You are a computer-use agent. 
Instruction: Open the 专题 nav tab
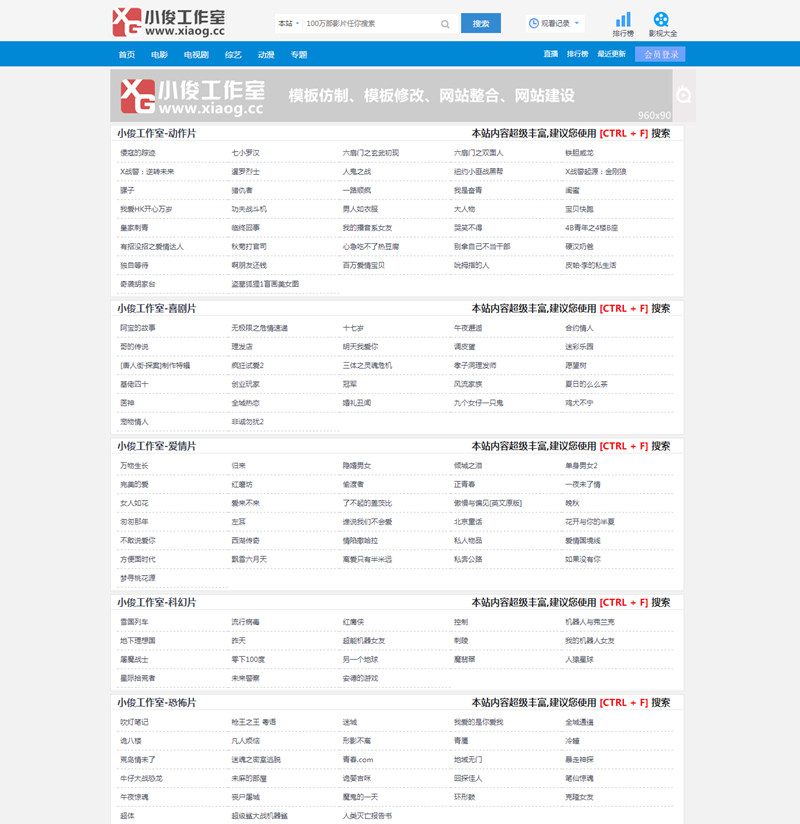pos(299,55)
